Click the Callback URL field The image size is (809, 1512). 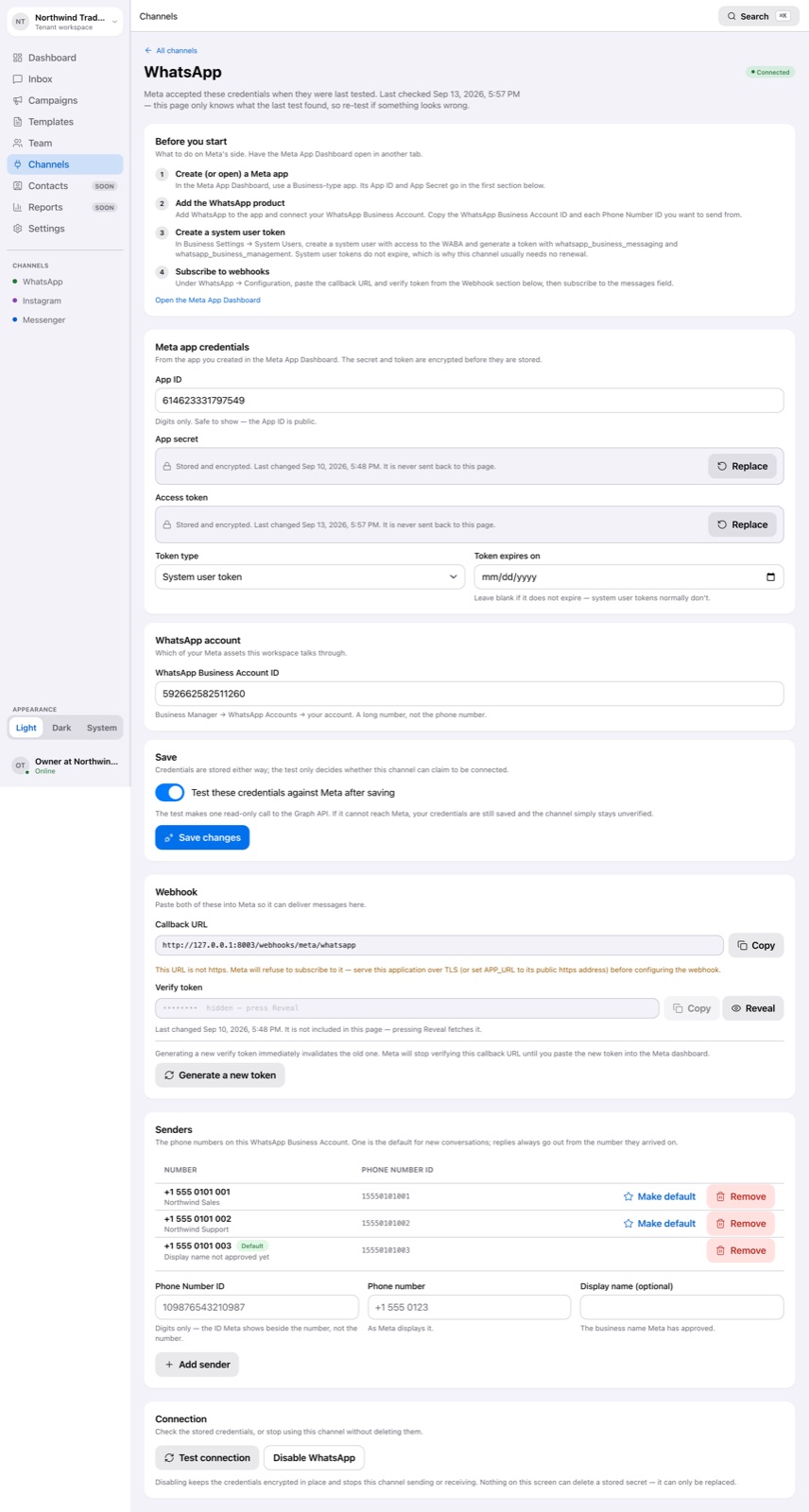click(439, 945)
